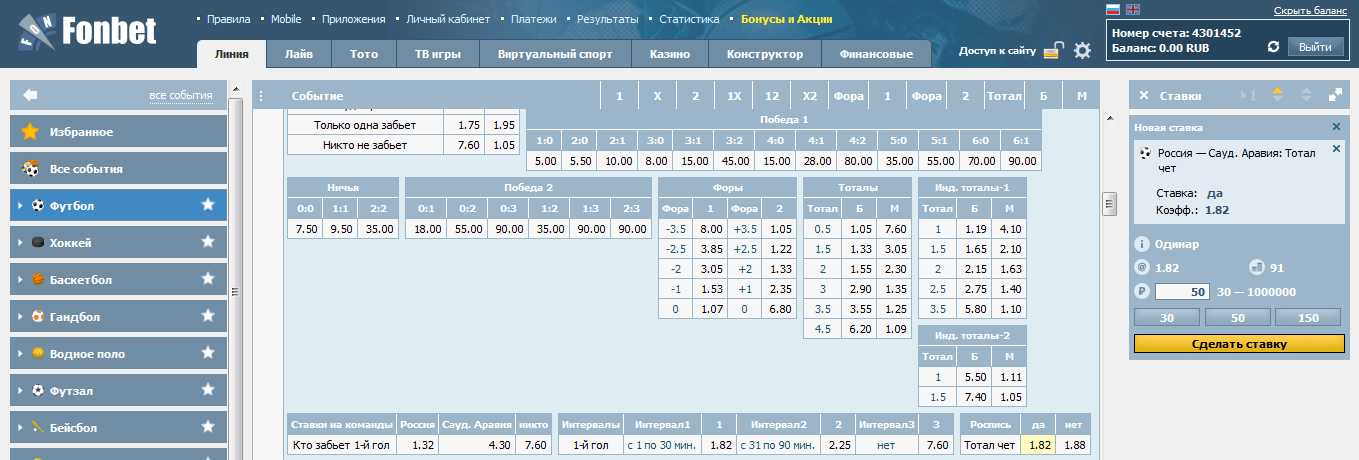Image resolution: width=1359 pixels, height=460 pixels.
Task: Click the main table scrollbar thumb
Action: [x=1108, y=204]
